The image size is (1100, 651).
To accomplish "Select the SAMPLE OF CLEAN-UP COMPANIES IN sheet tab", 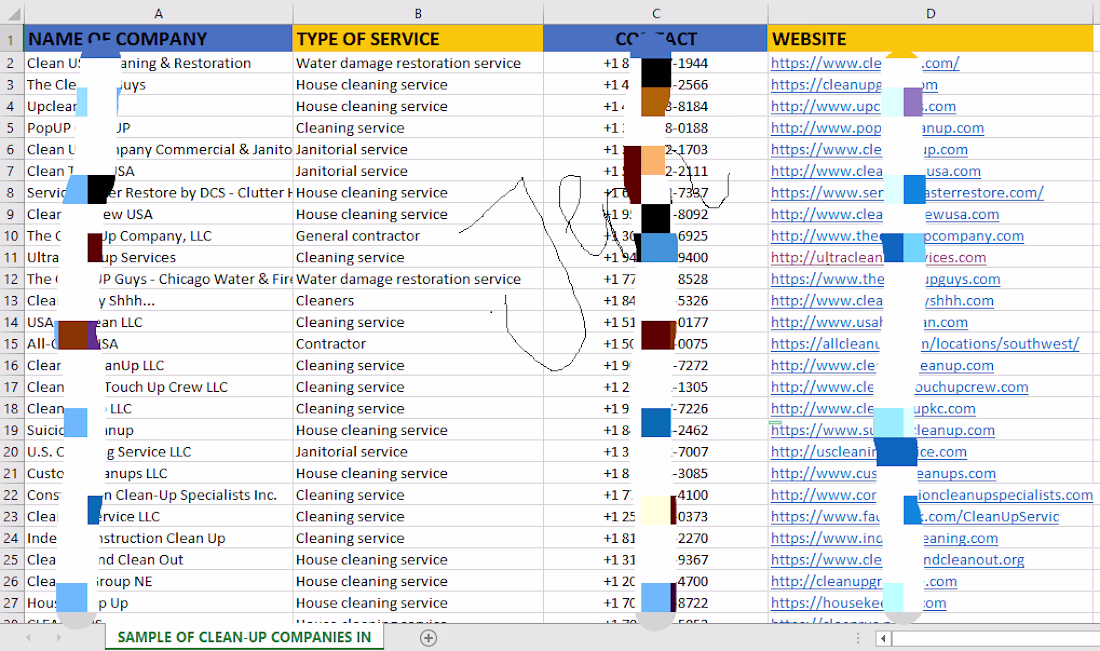I will tap(244, 637).
